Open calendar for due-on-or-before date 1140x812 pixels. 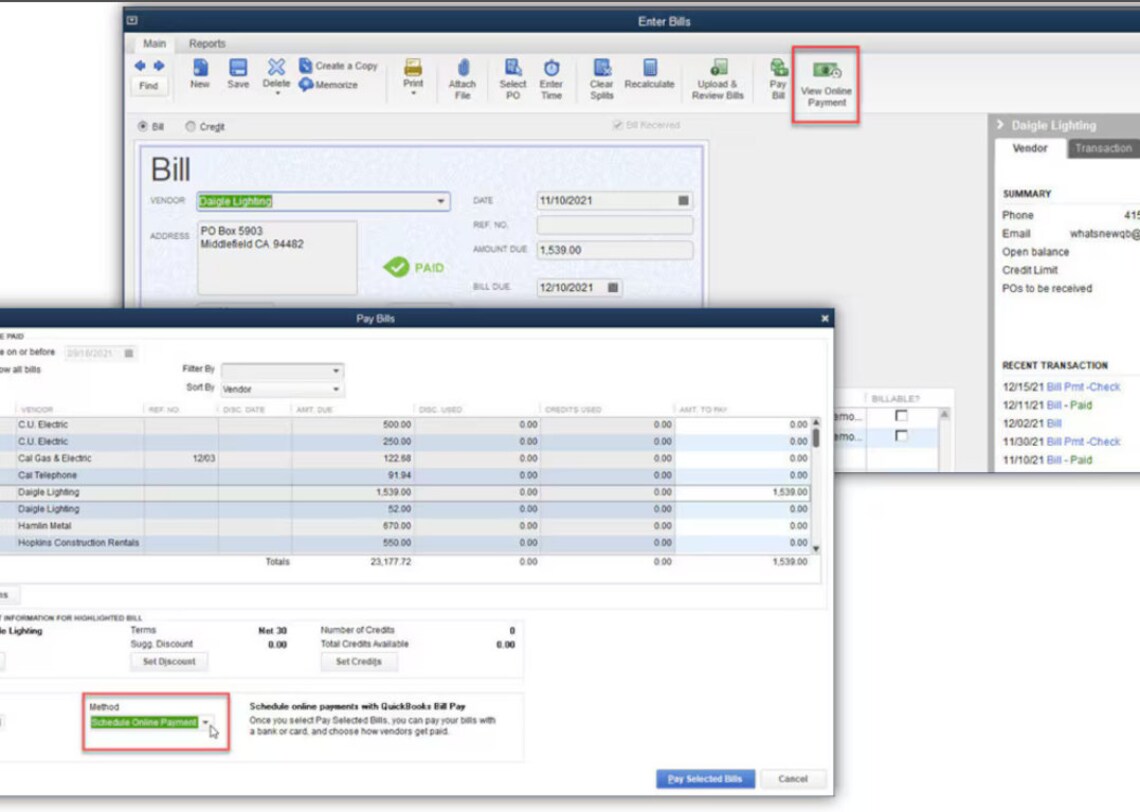tap(129, 353)
